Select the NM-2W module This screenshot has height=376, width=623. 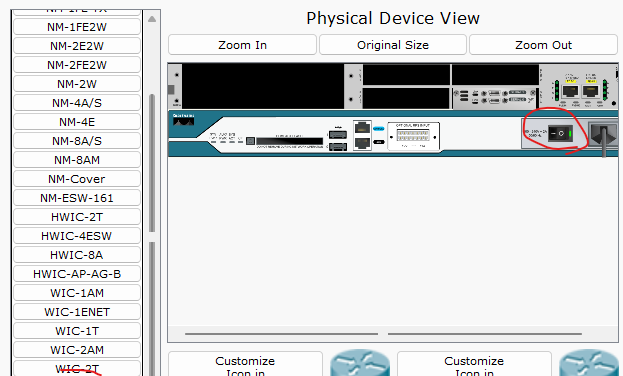[77, 84]
